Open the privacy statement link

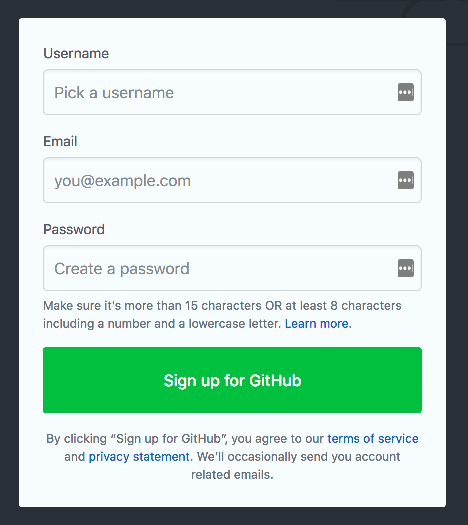tap(139, 457)
